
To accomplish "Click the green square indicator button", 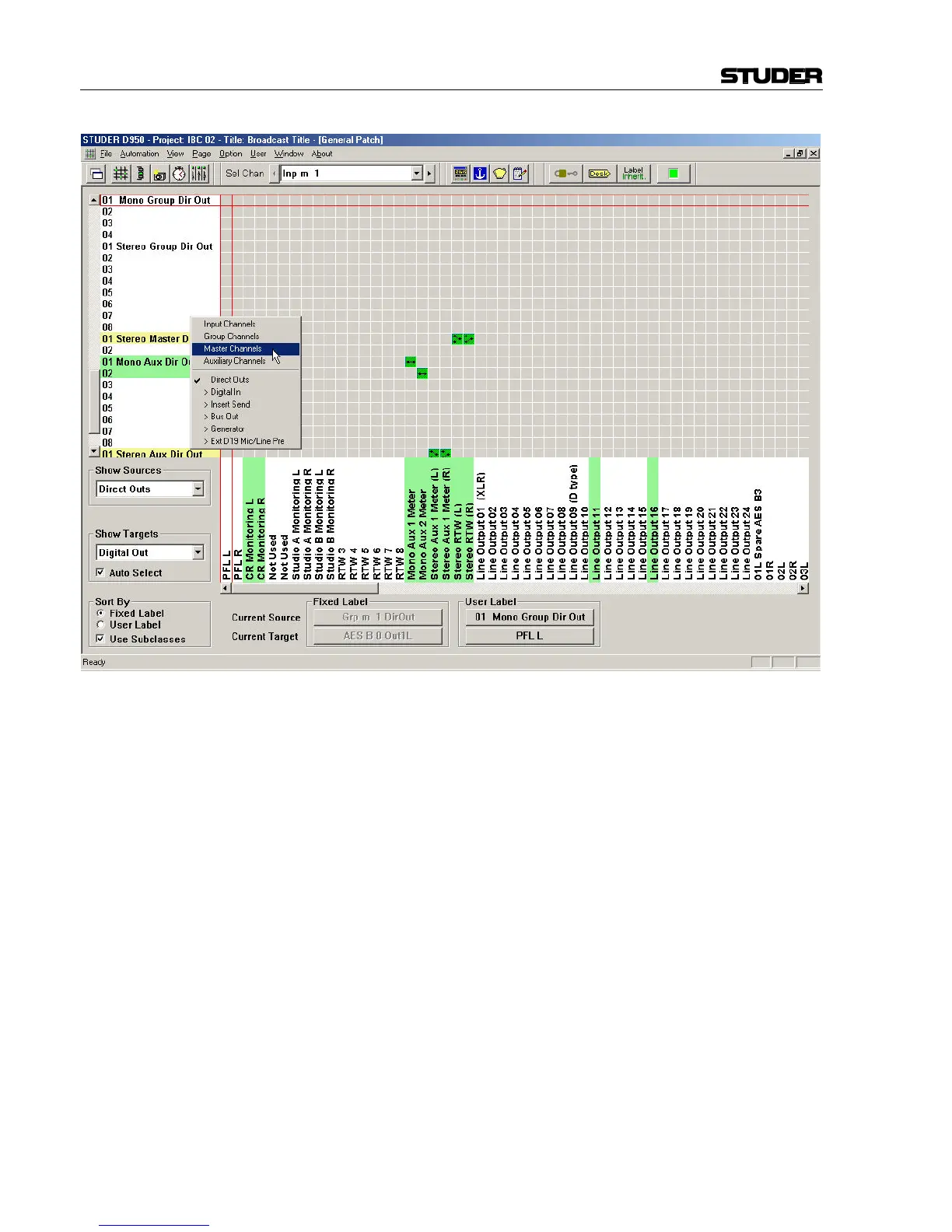I will point(674,174).
